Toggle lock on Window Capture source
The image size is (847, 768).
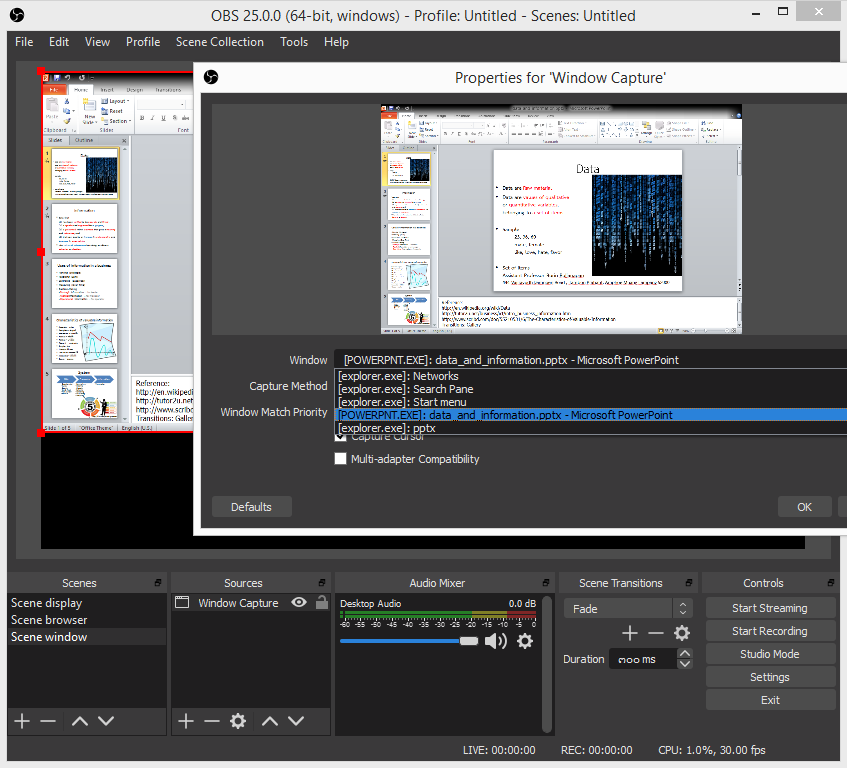pos(321,603)
